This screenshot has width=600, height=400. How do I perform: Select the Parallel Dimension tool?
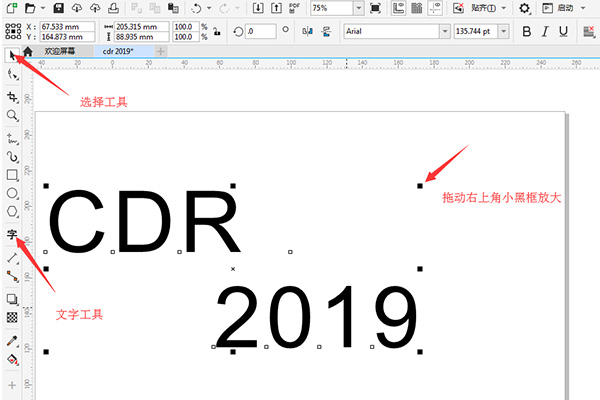pos(12,258)
